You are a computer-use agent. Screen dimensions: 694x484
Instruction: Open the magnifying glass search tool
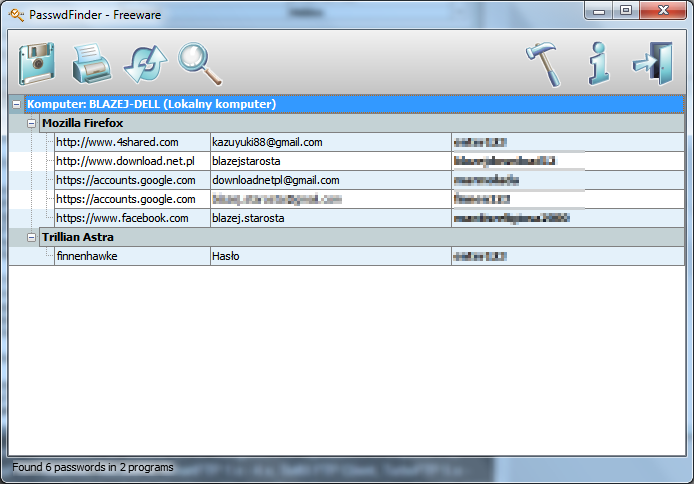(x=200, y=64)
